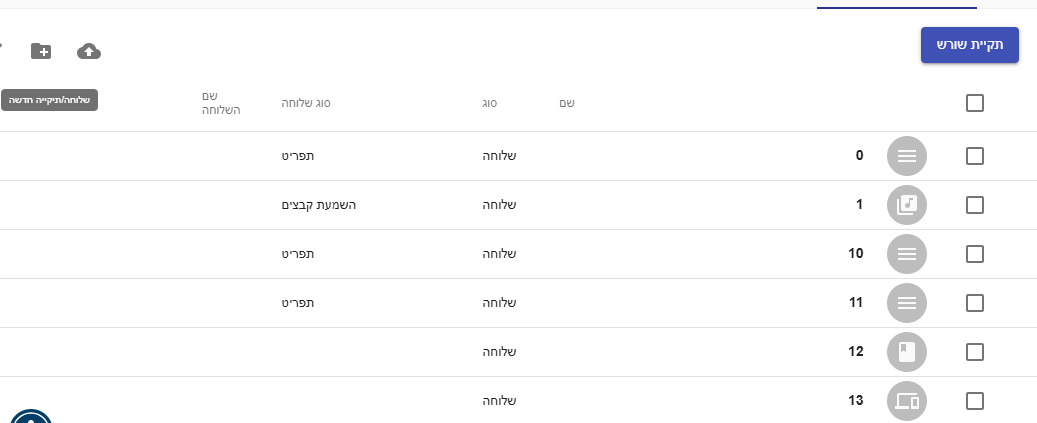Click the menu icon for extension 0

907,156
